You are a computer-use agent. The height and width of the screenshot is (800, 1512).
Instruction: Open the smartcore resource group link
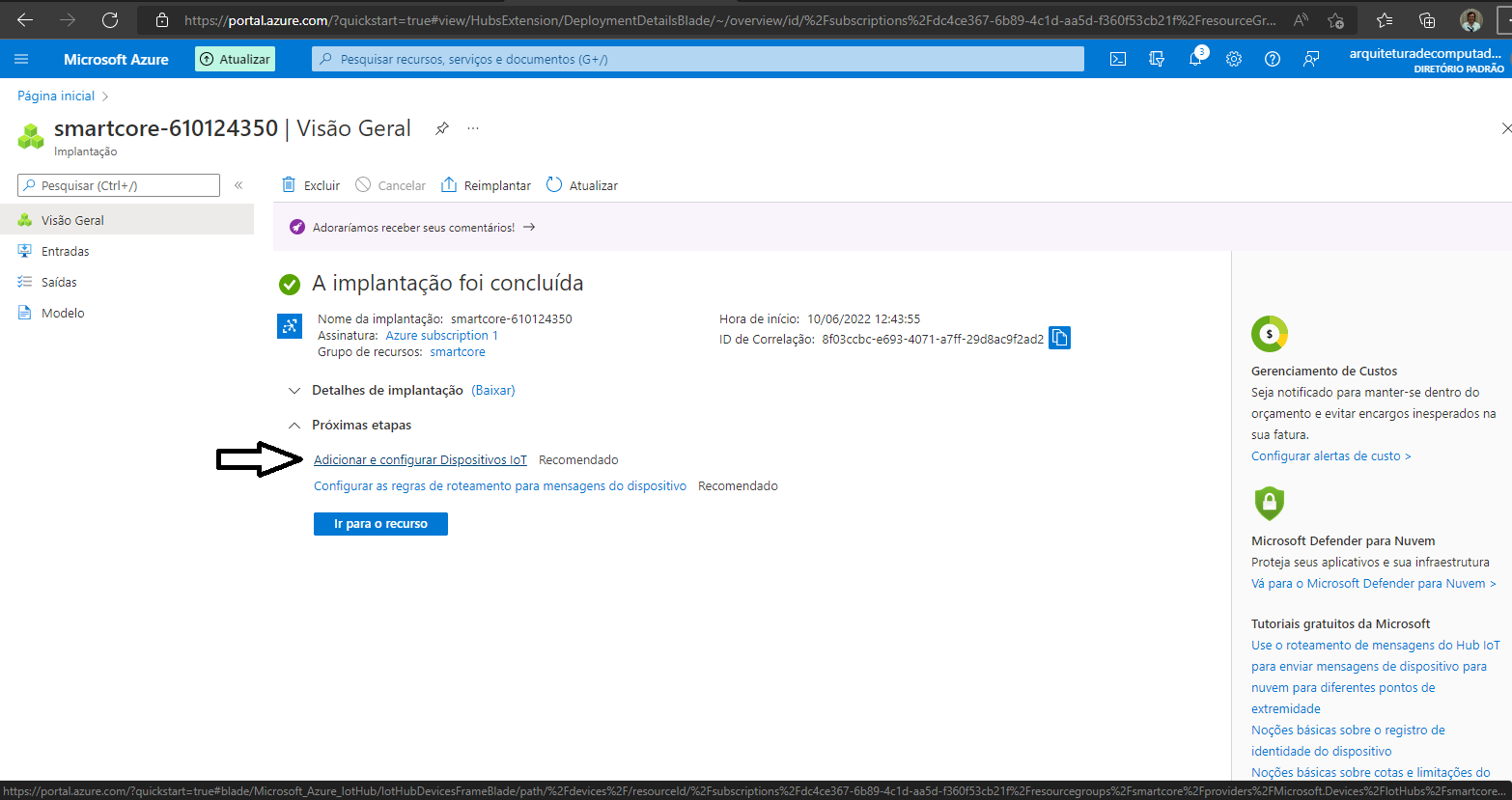coord(458,352)
